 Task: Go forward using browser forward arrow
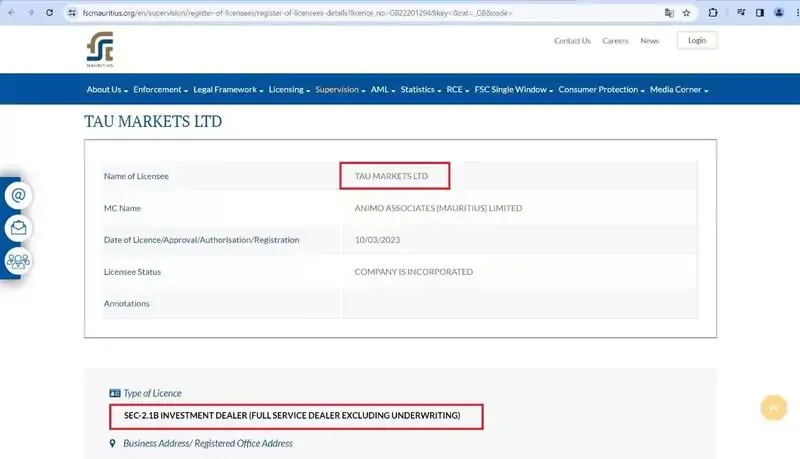pos(31,13)
